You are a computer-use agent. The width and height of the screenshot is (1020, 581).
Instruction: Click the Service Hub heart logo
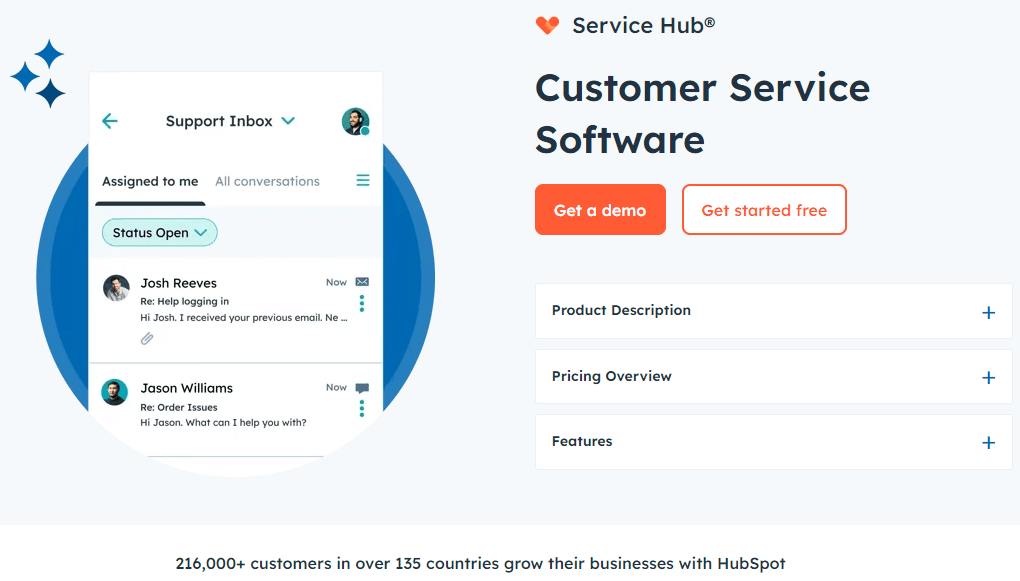click(x=548, y=25)
